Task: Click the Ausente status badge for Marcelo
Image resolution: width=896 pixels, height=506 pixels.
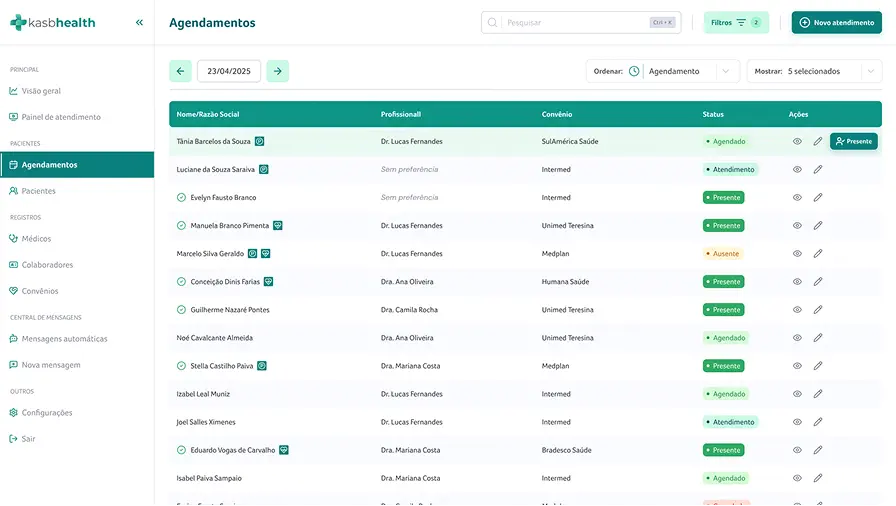Action: [x=723, y=254]
